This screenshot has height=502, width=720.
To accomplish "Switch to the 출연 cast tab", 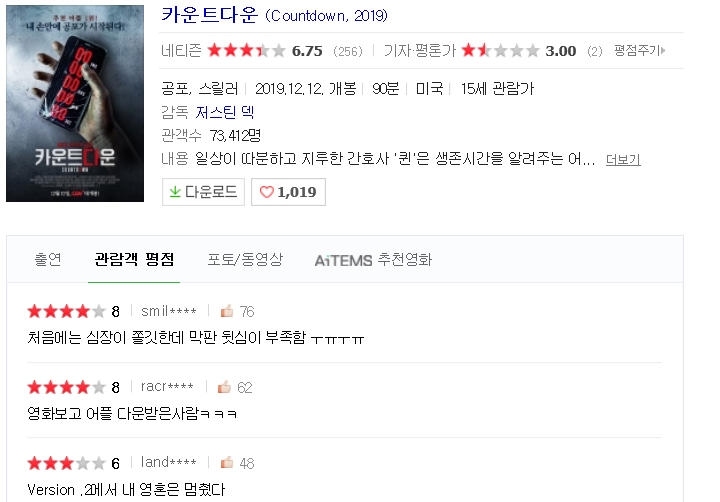I will 48,259.
